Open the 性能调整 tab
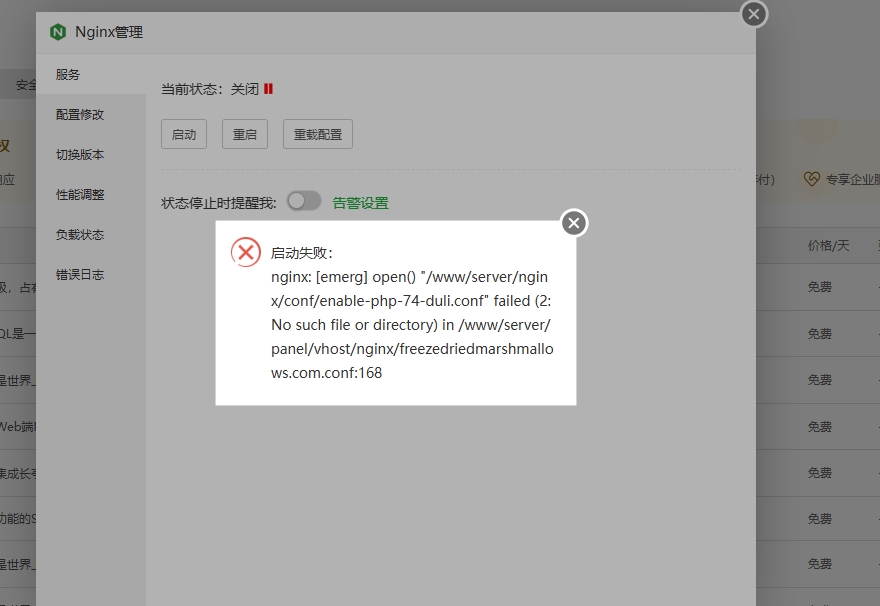Image resolution: width=880 pixels, height=606 pixels. tap(91, 195)
